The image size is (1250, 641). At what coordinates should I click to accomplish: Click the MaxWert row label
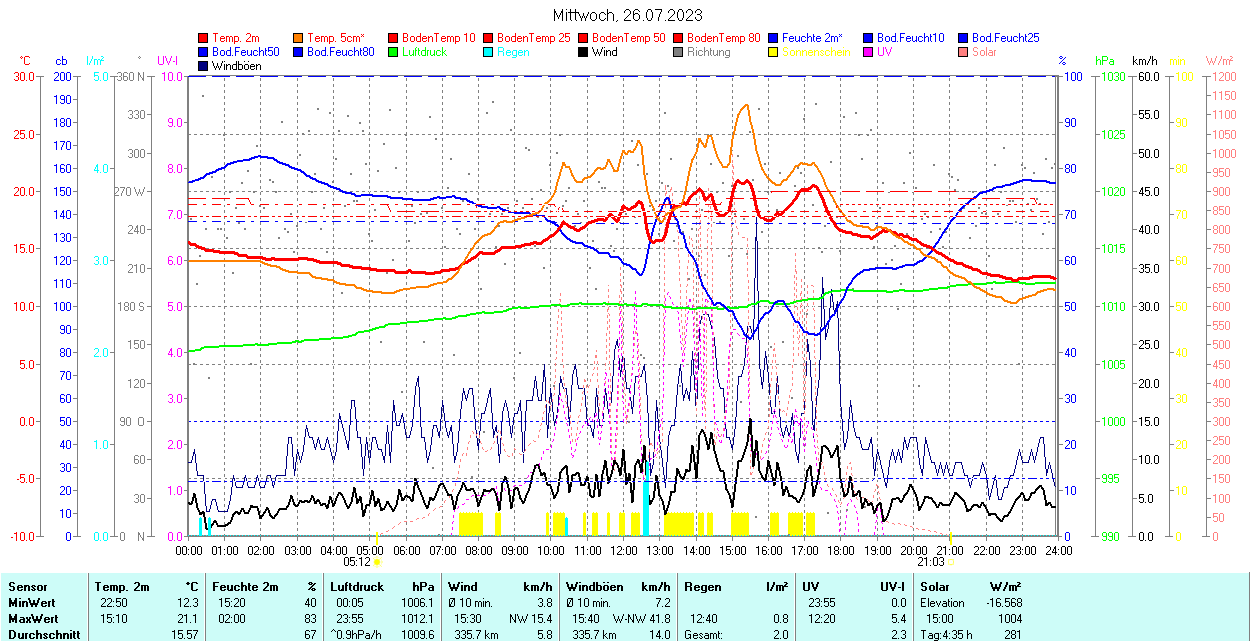34,619
